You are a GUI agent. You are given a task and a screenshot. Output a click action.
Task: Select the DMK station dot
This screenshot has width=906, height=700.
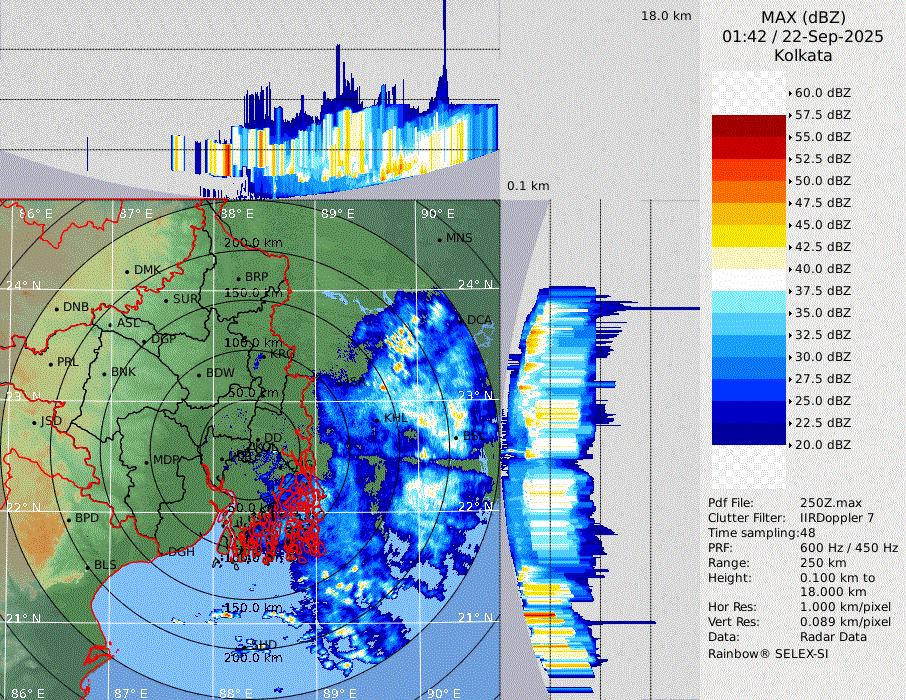pyautogui.click(x=128, y=271)
